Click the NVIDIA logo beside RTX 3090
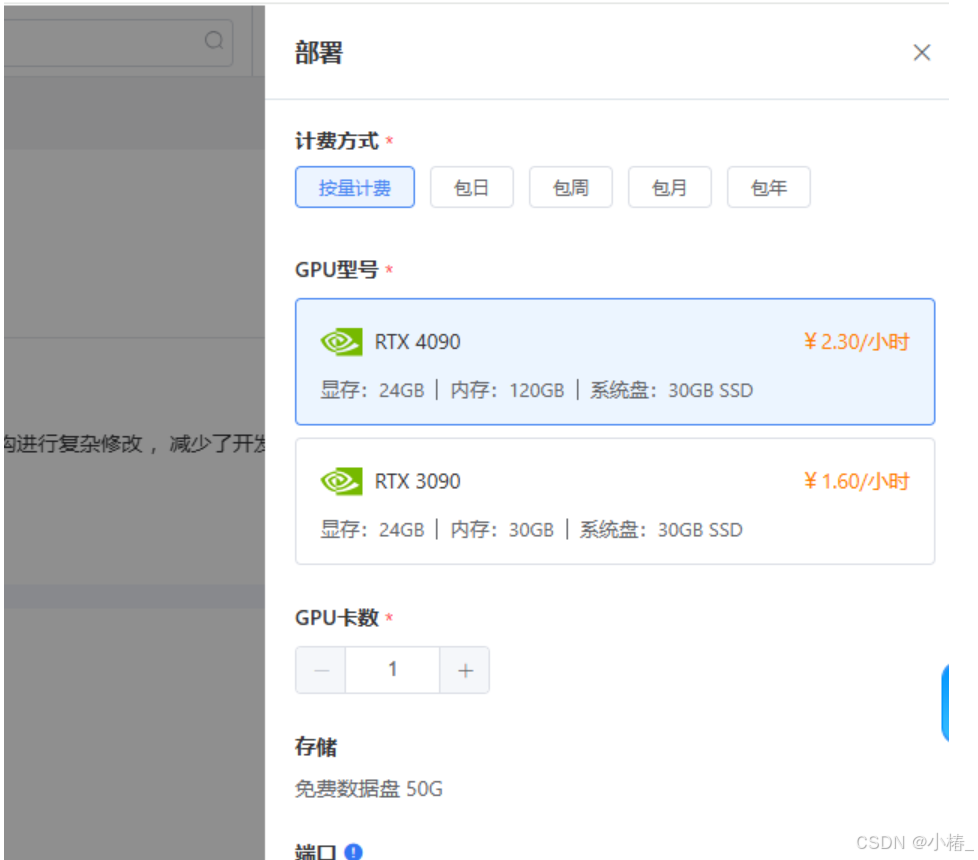Viewport: 978px width, 860px height. tap(341, 481)
